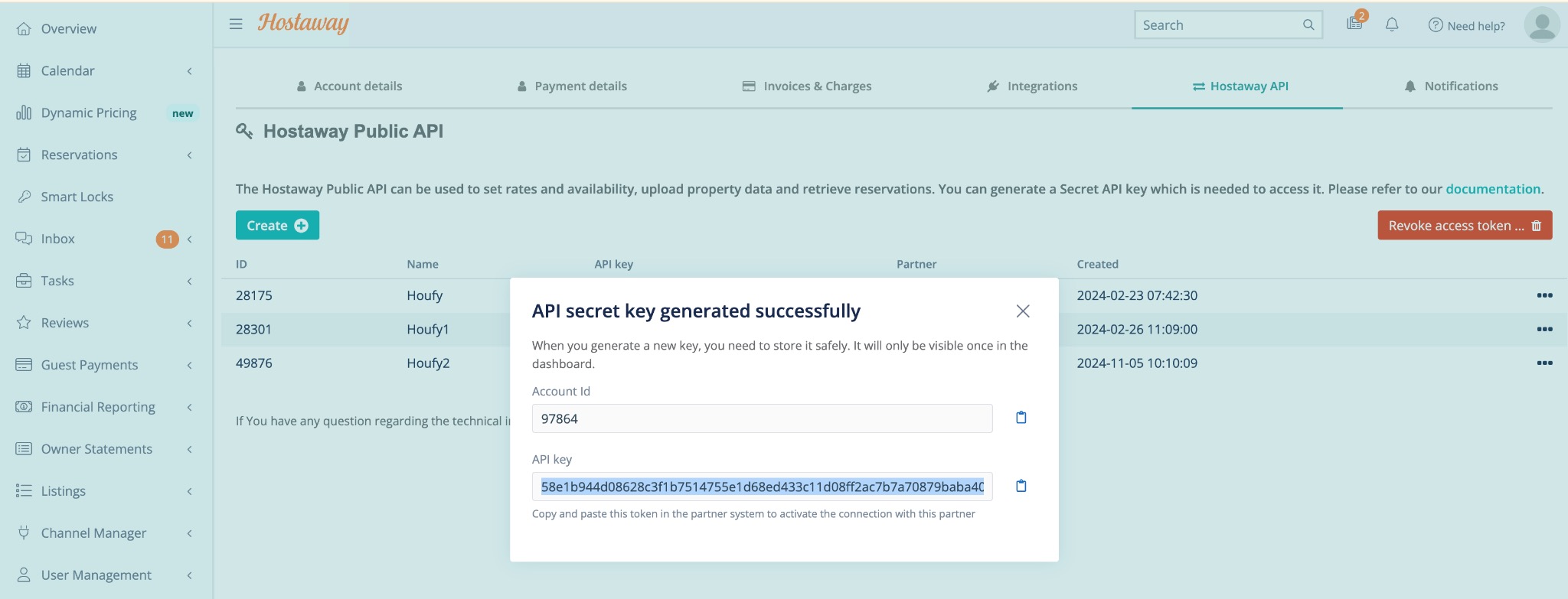Expand the Inbox submenu chevron
The width and height of the screenshot is (1568, 599).
click(x=189, y=239)
